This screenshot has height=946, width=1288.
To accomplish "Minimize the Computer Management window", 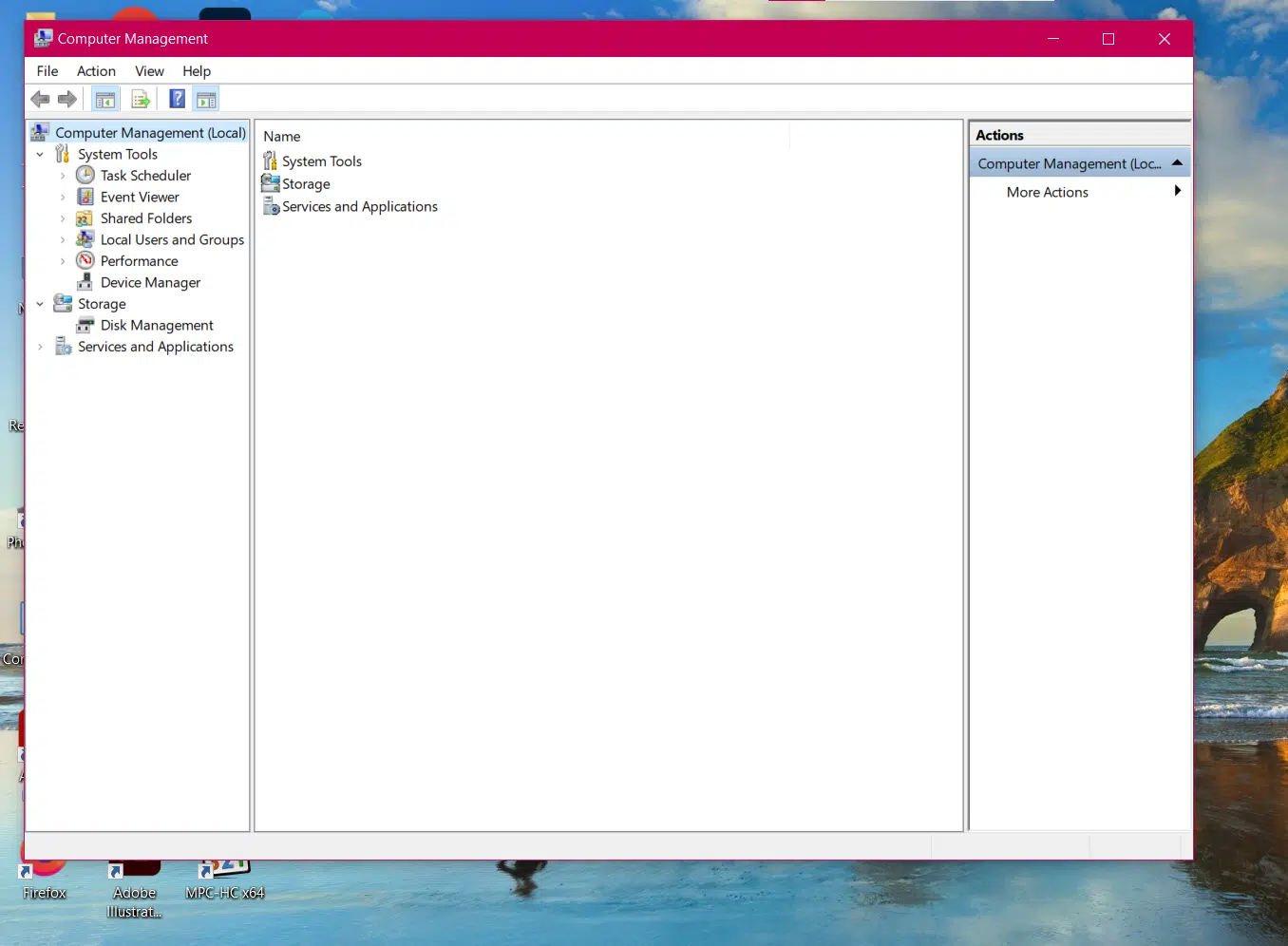I will [x=1052, y=39].
